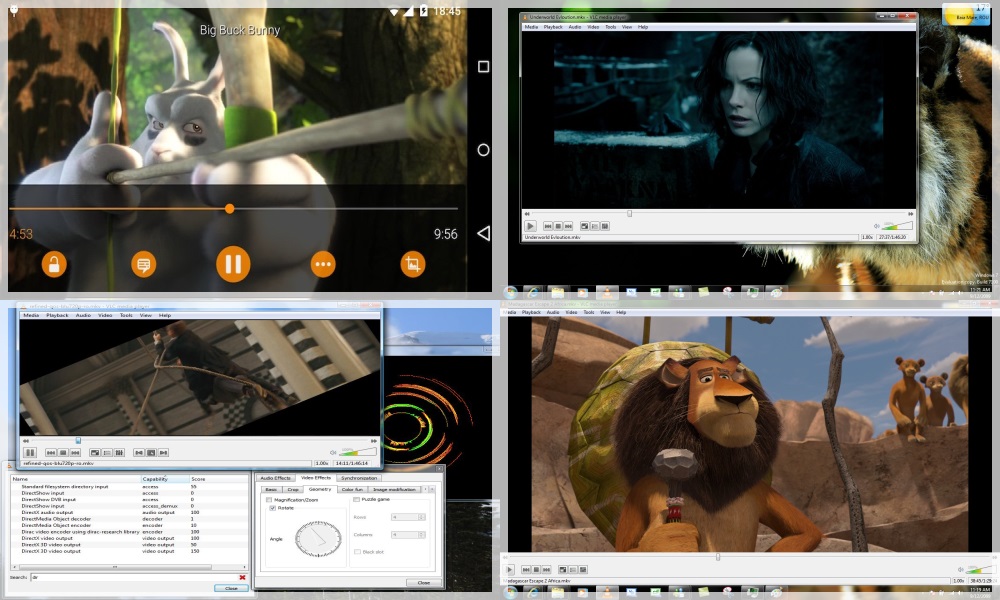1000x600 pixels.
Task: Open Media menu in Underworld Evolution window
Action: click(x=531, y=27)
